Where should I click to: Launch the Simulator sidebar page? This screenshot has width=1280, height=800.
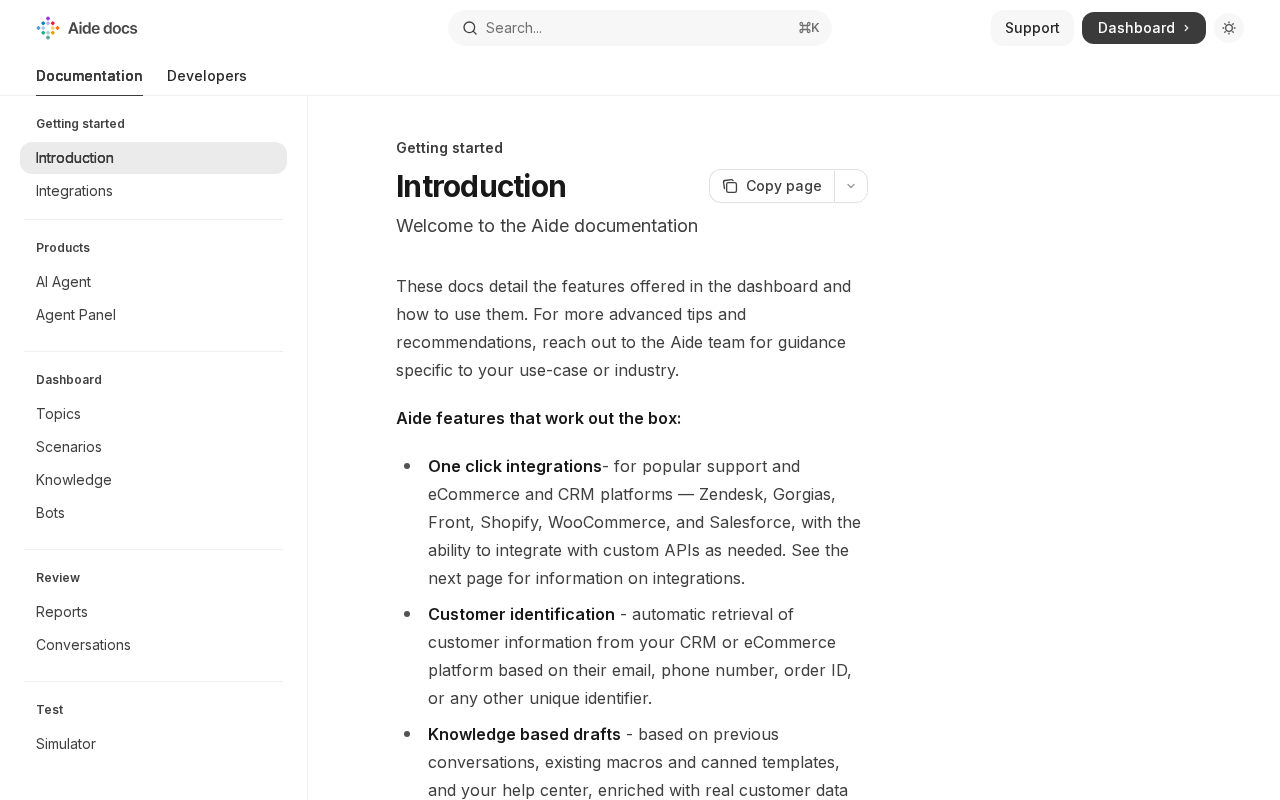66,744
